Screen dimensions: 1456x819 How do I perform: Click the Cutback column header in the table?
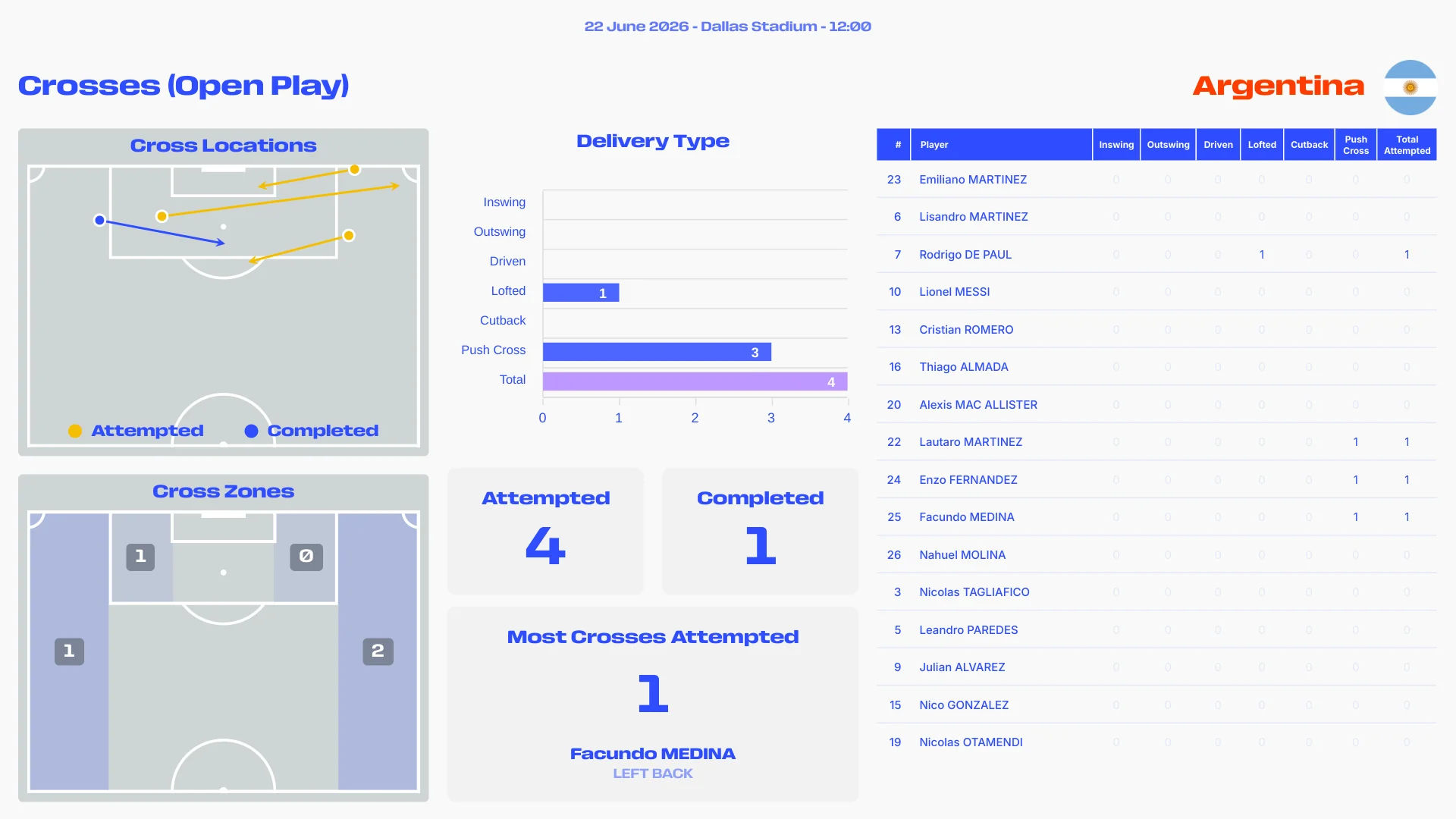(x=1309, y=145)
